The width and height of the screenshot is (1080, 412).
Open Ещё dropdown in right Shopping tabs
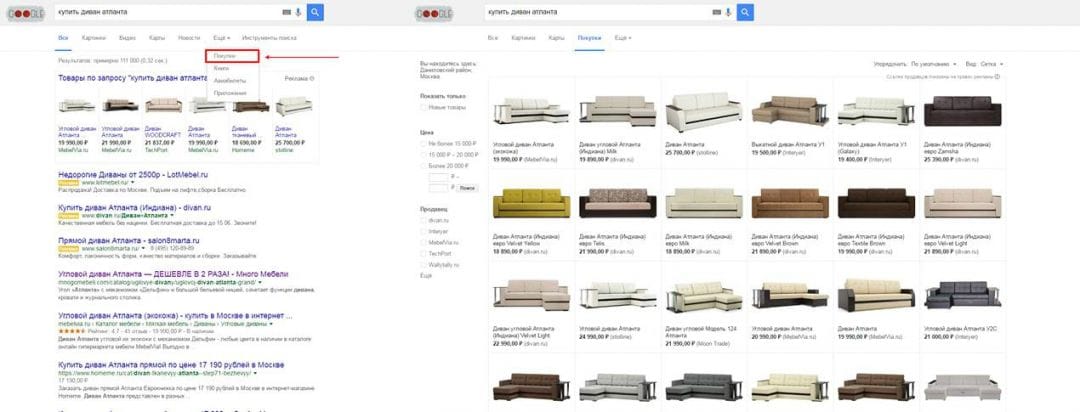[x=623, y=38]
